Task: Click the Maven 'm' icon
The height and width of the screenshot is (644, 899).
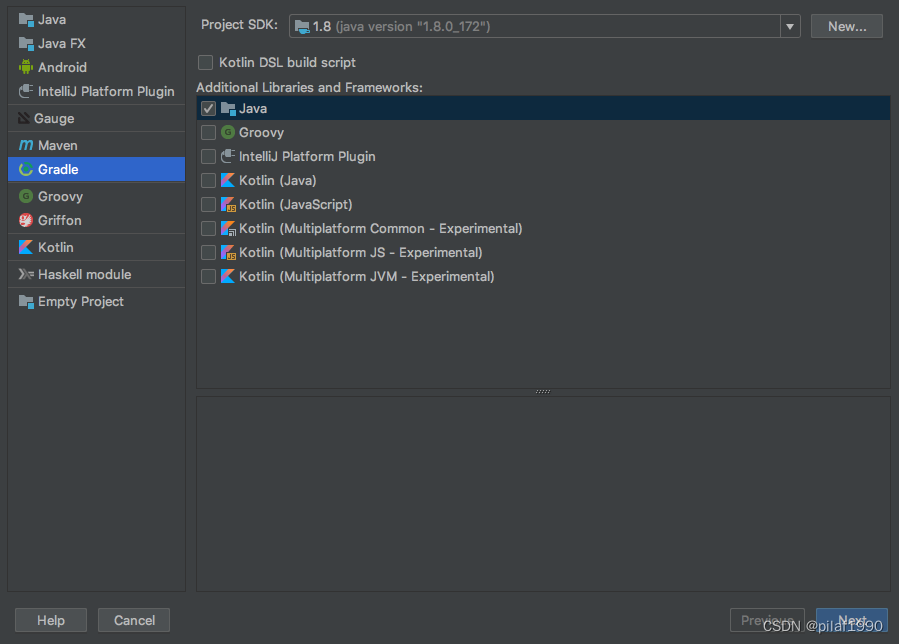Action: point(26,145)
